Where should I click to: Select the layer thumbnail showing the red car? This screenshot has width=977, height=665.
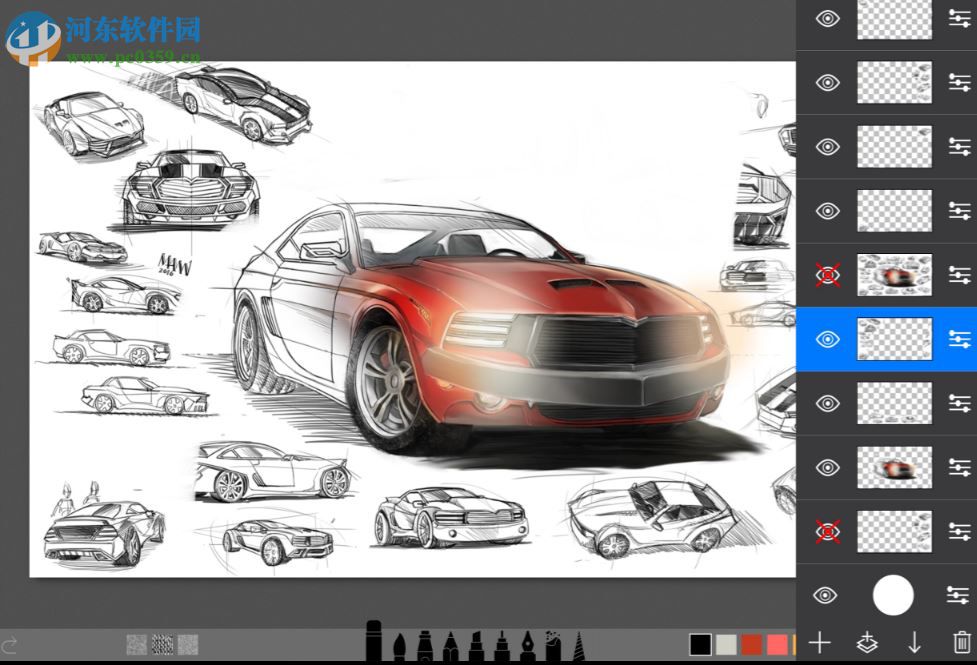[894, 467]
